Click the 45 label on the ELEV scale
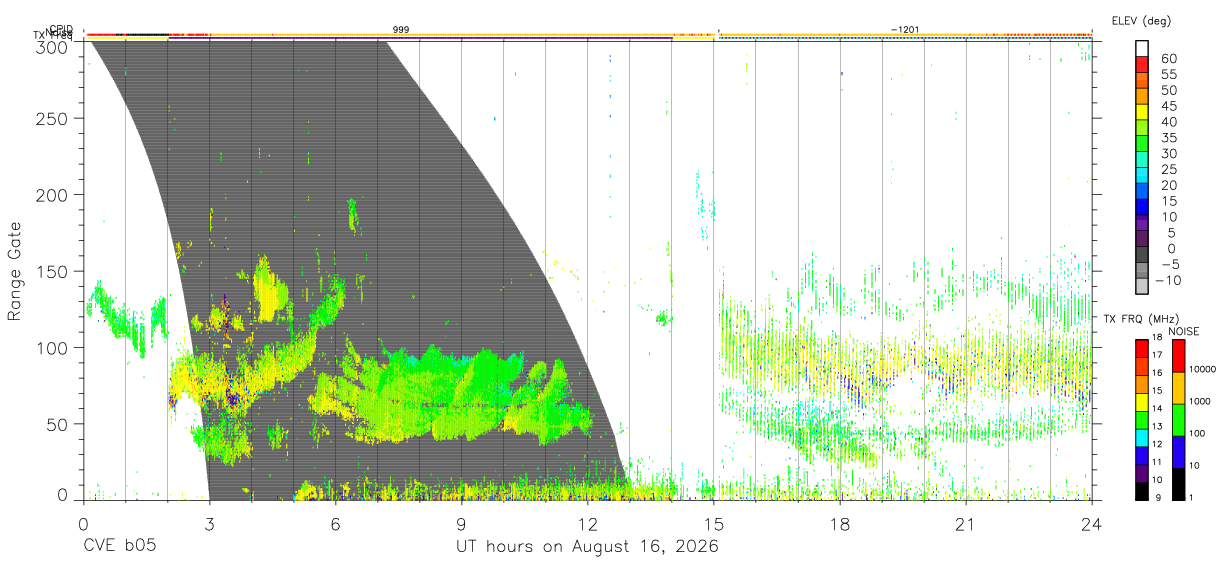Viewport: 1228px width, 567px height. pos(1168,106)
